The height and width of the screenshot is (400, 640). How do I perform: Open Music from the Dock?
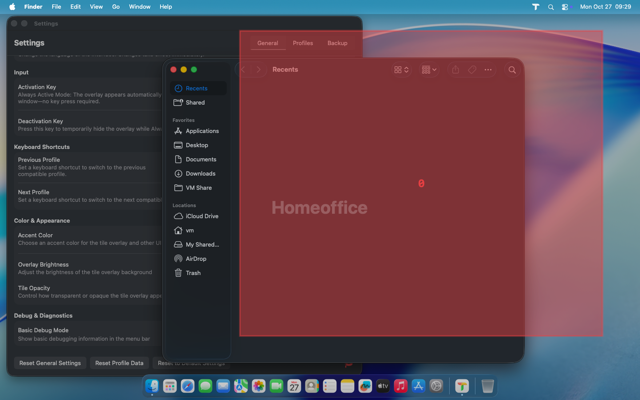pyautogui.click(x=400, y=386)
